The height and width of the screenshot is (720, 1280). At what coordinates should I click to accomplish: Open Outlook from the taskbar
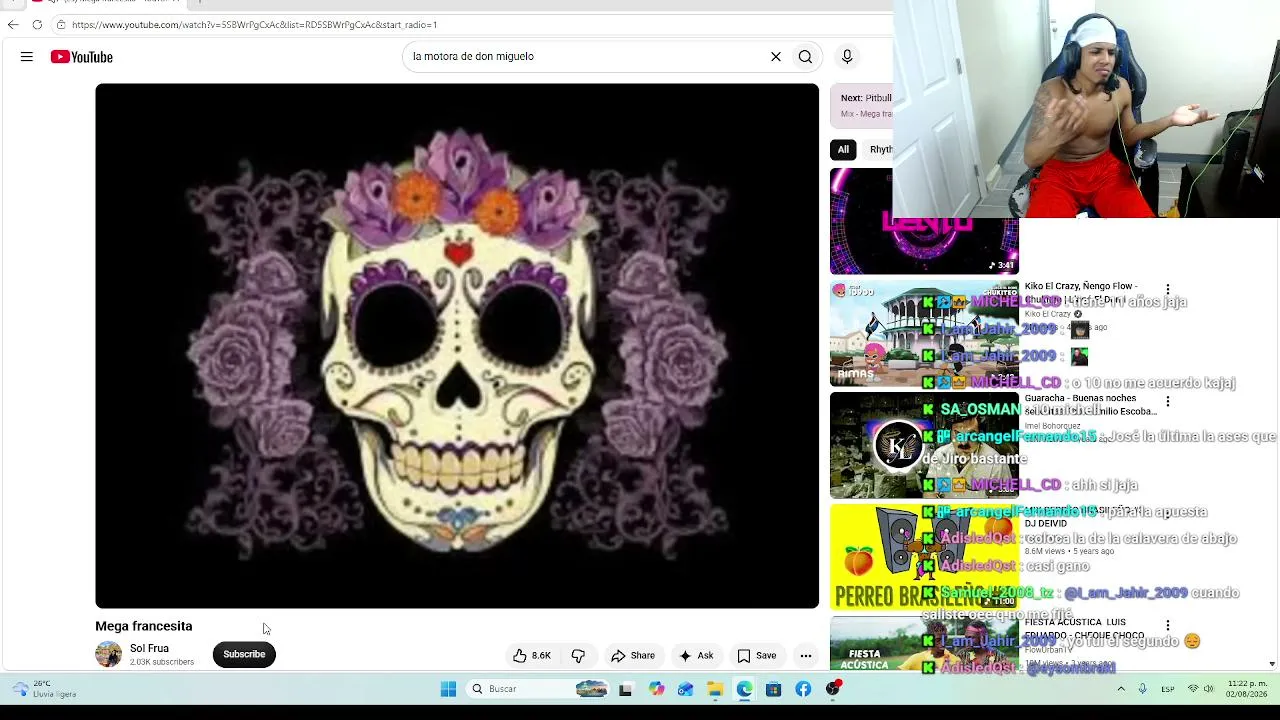coord(685,689)
